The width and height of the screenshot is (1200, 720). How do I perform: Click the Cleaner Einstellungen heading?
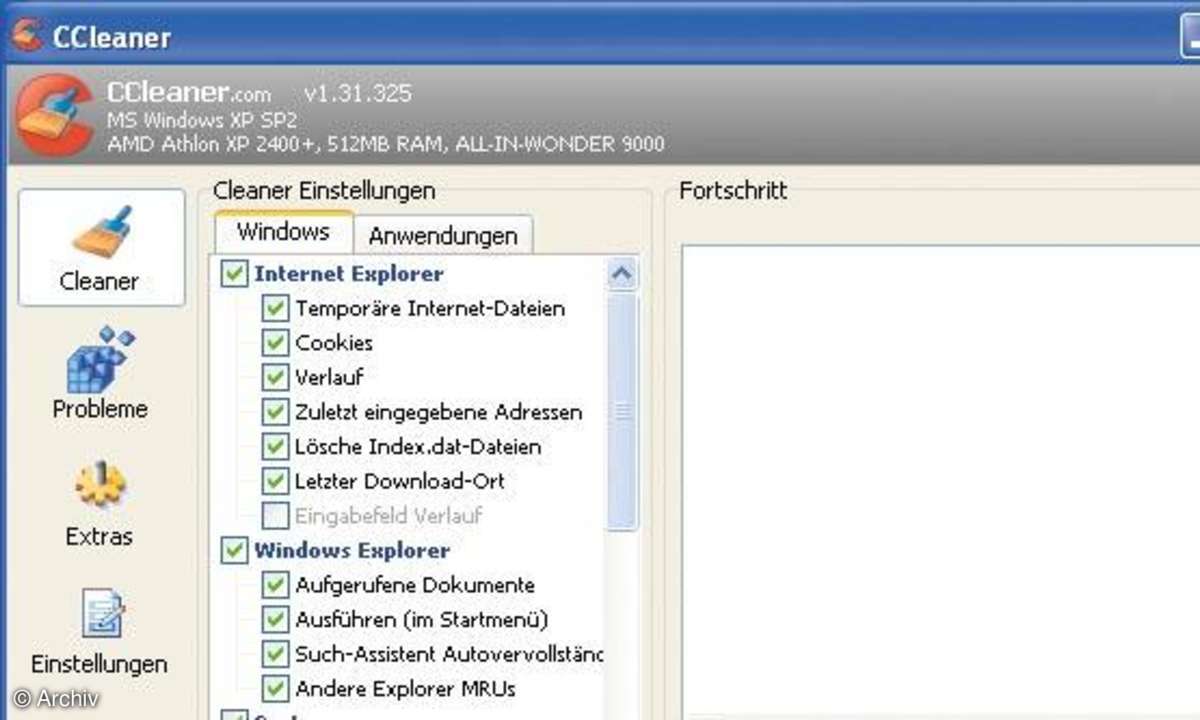click(x=324, y=190)
